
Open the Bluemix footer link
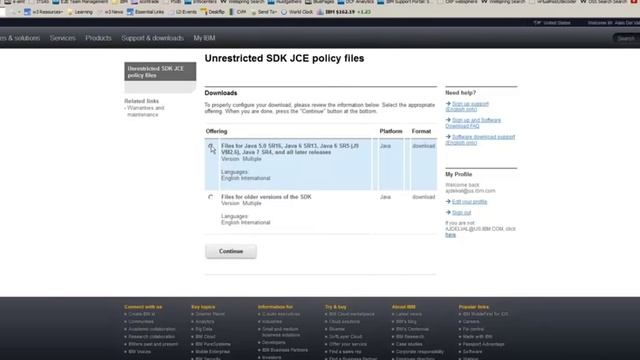[x=337, y=329]
